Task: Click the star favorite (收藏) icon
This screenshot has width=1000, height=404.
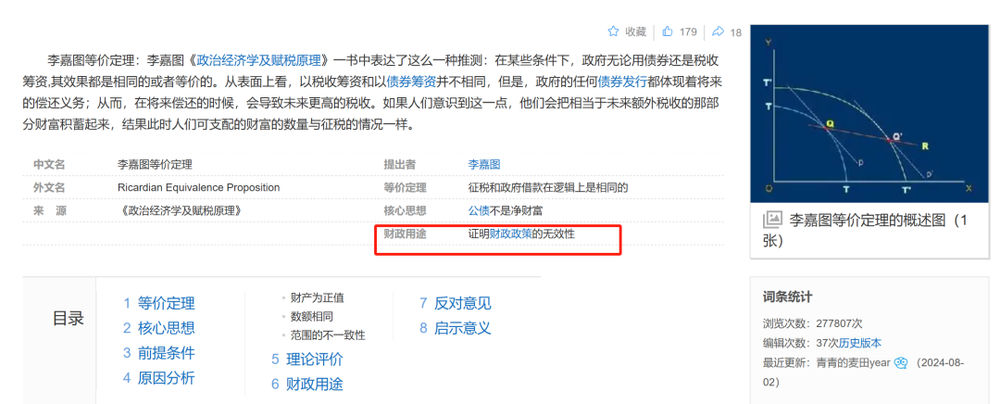Action: [x=614, y=32]
